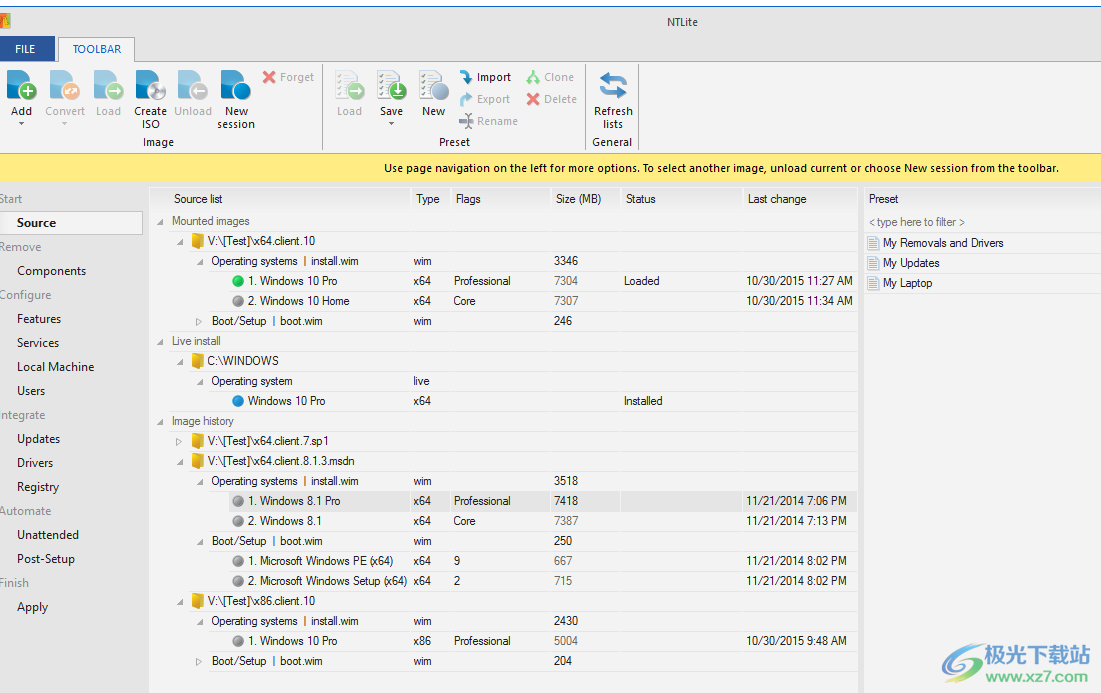Import a preset
The width and height of the screenshot is (1101, 693).
[x=485, y=77]
